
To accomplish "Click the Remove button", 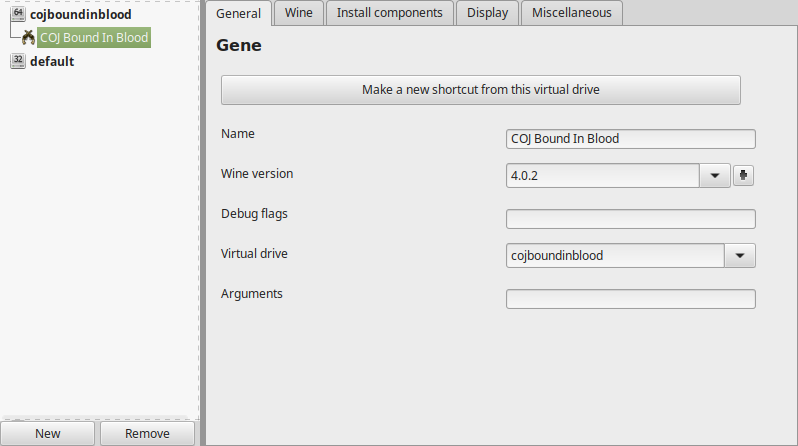I will click(147, 434).
